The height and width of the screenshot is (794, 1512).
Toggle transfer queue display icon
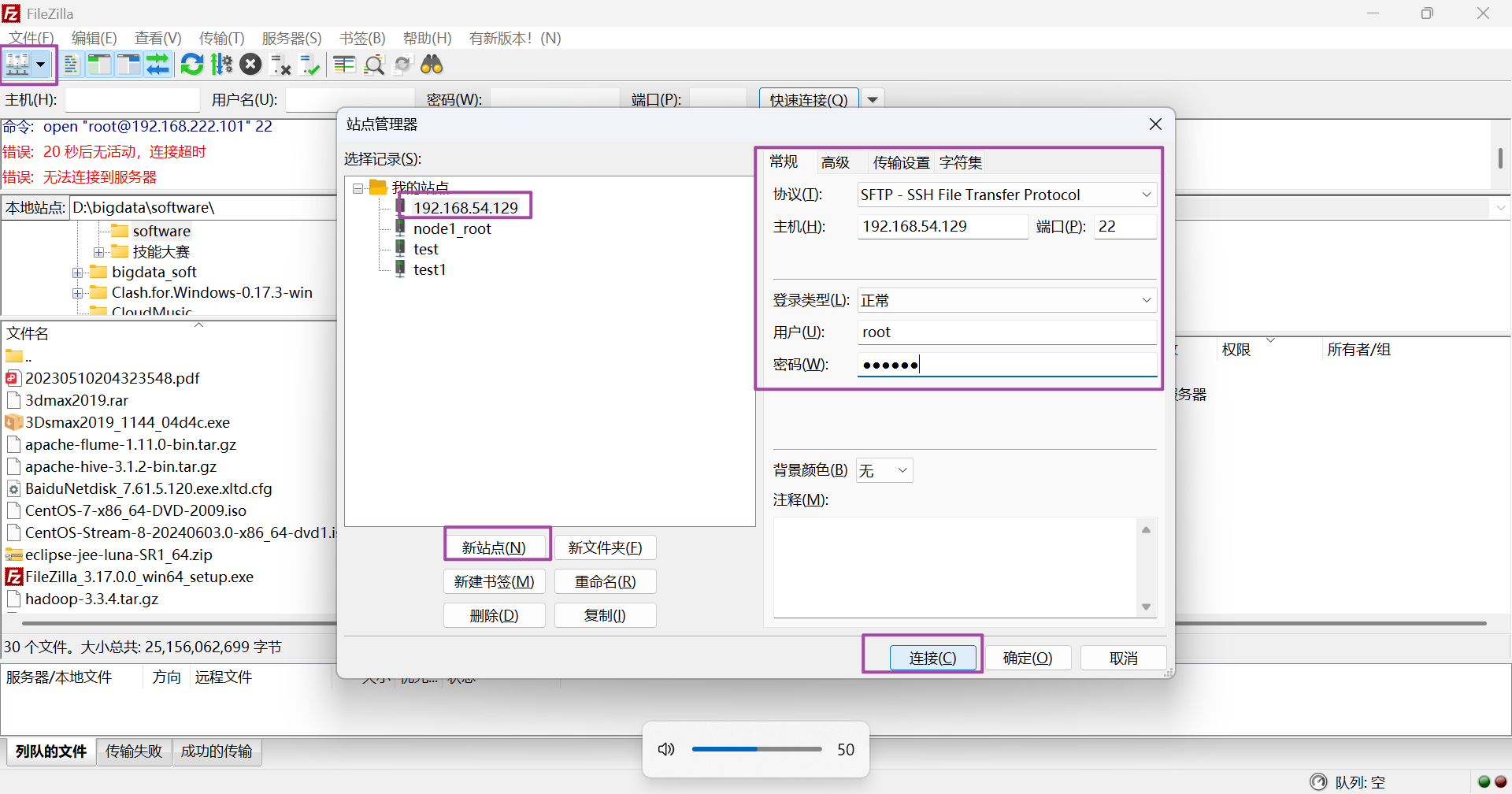157,65
